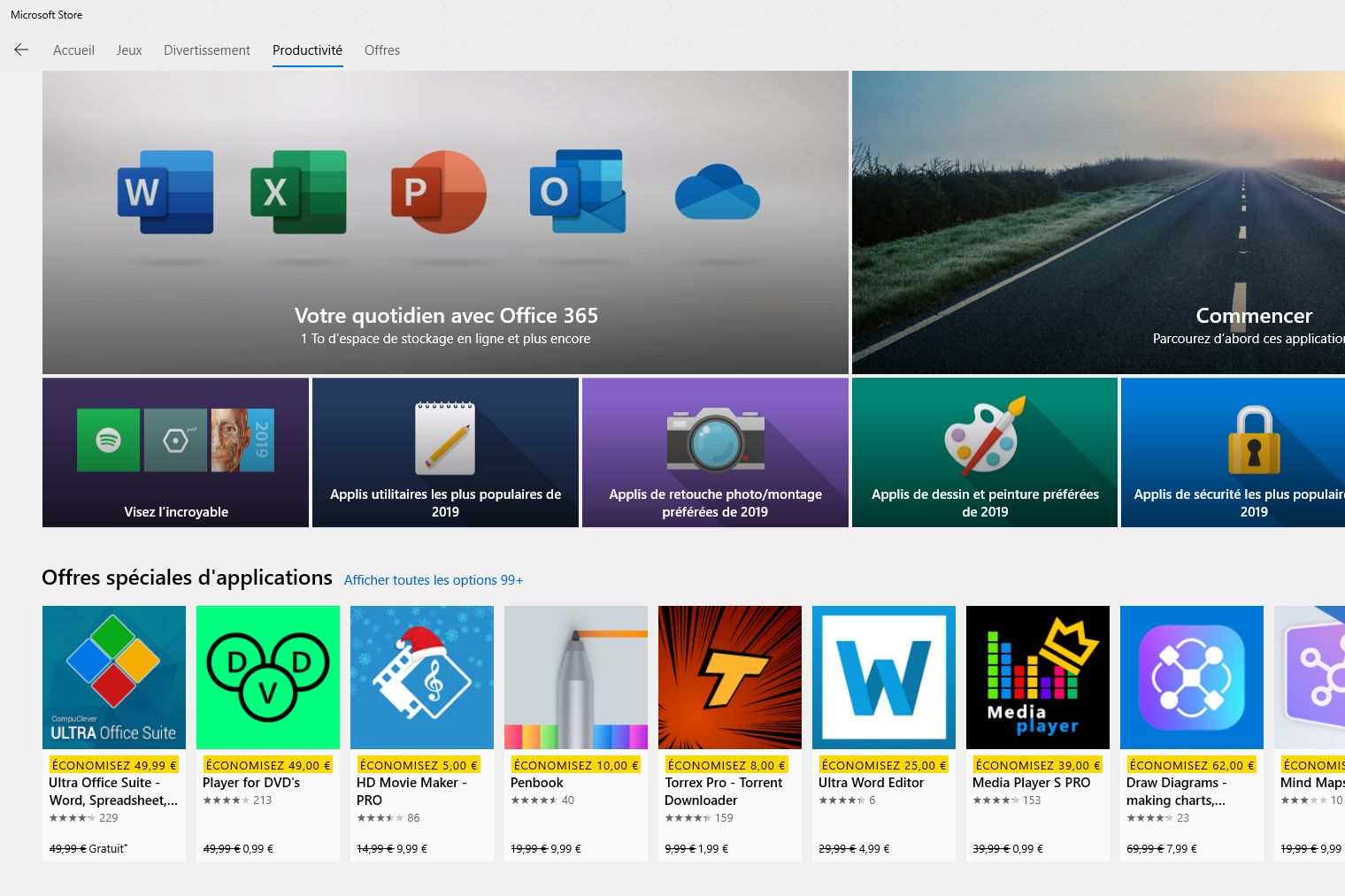Image resolution: width=1345 pixels, height=896 pixels.
Task: Open the Offres tab
Action: 382,50
